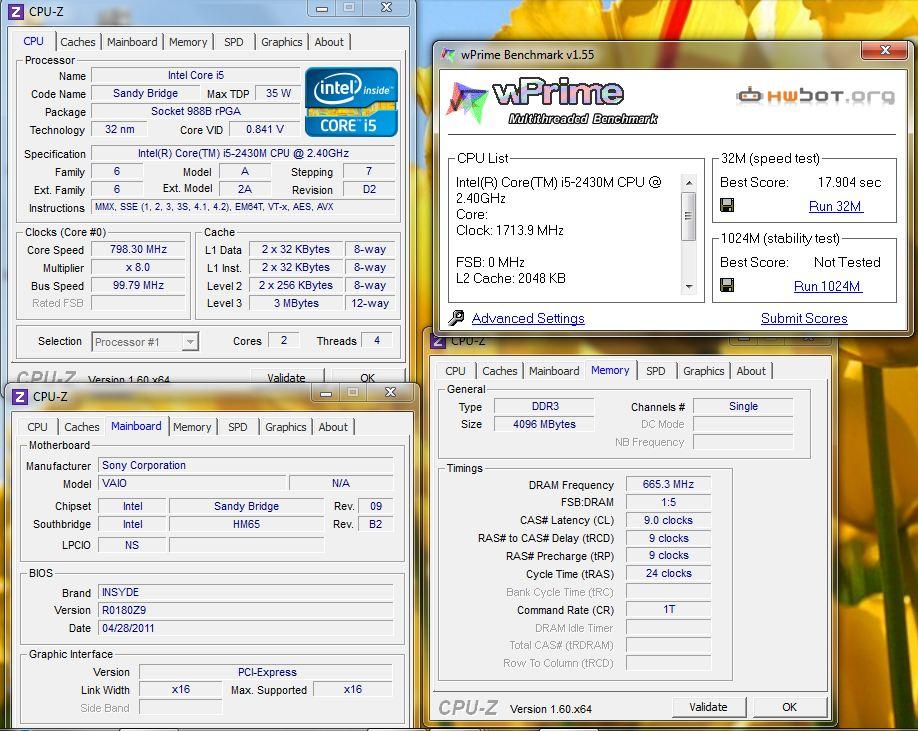Click the Cycle Time 24 clocks value
Image resolution: width=918 pixels, height=731 pixels.
coord(668,574)
